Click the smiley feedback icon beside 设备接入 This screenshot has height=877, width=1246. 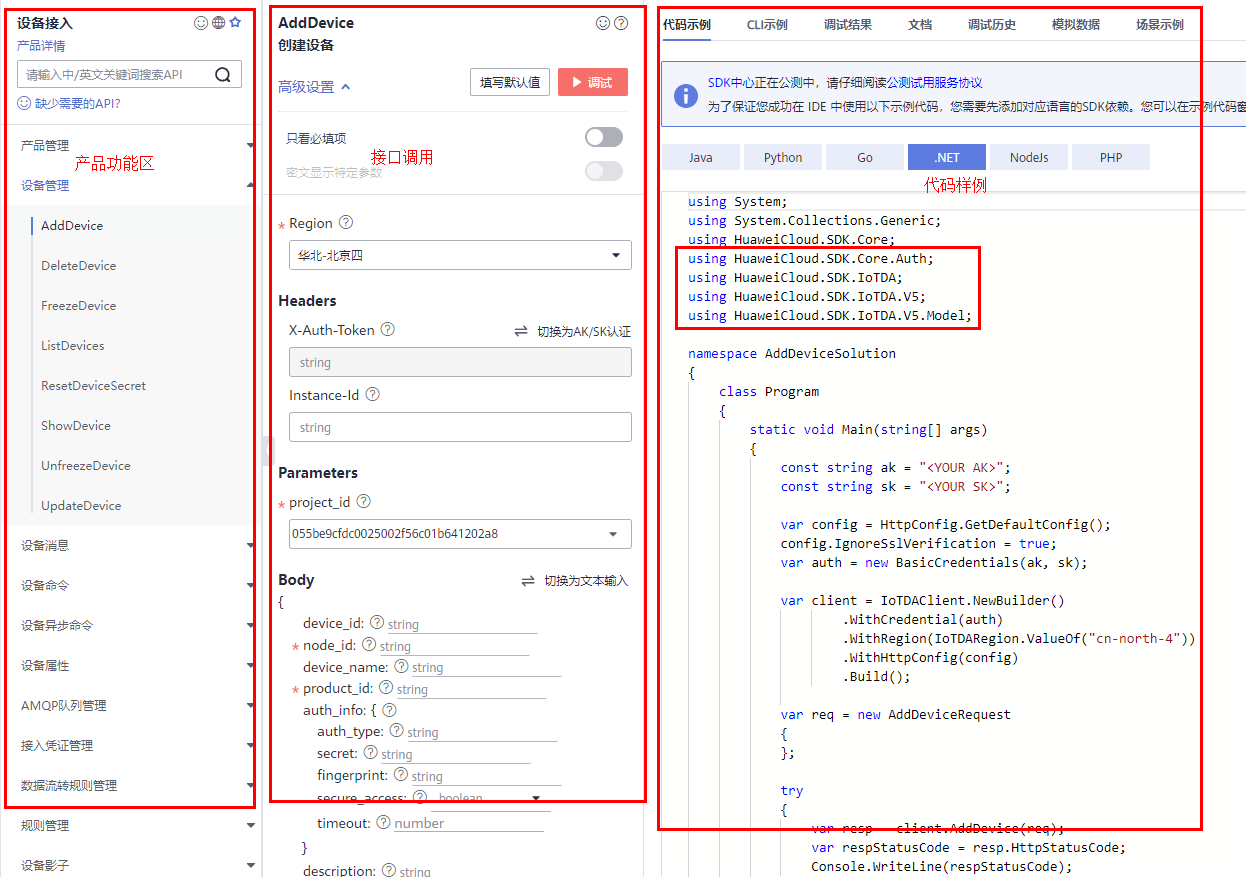200,22
